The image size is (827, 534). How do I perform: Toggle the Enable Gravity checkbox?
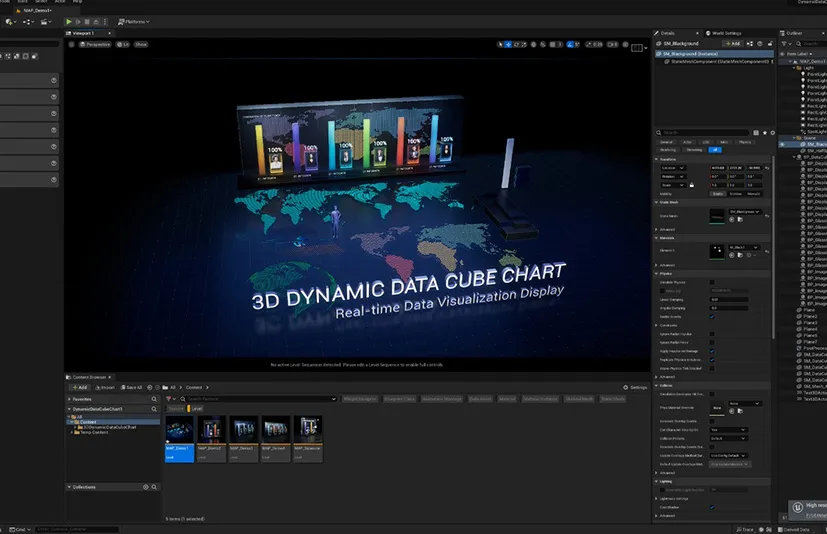(x=712, y=317)
